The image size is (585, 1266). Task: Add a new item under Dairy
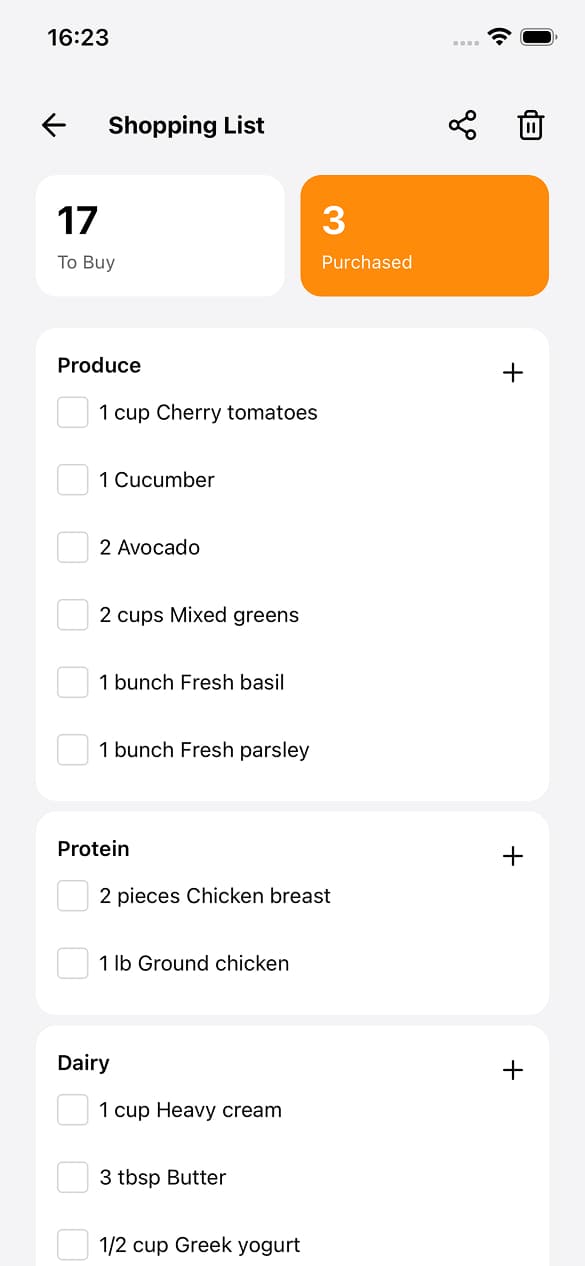[513, 1070]
